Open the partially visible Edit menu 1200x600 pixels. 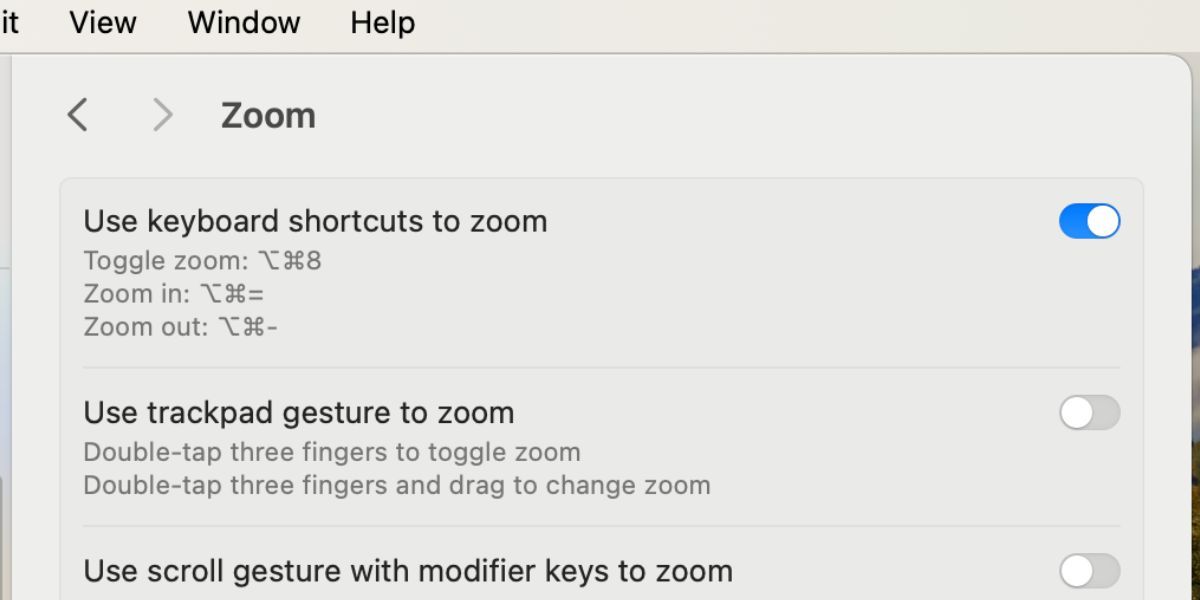coord(9,22)
